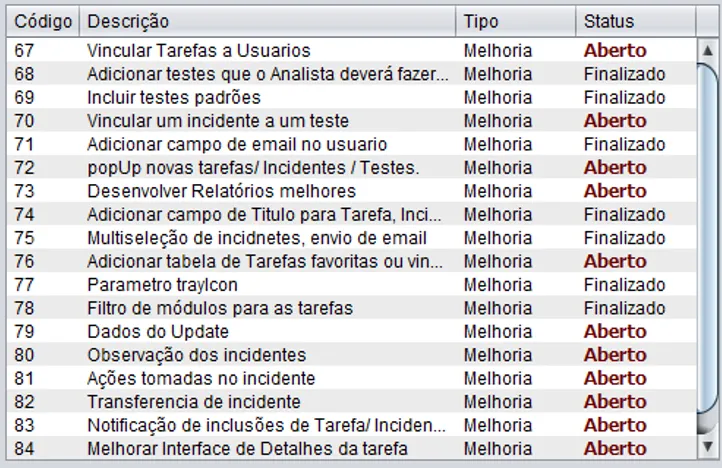Select 'Ações tomadas no incidente' row
This screenshot has height=468, width=722.
click(200, 378)
